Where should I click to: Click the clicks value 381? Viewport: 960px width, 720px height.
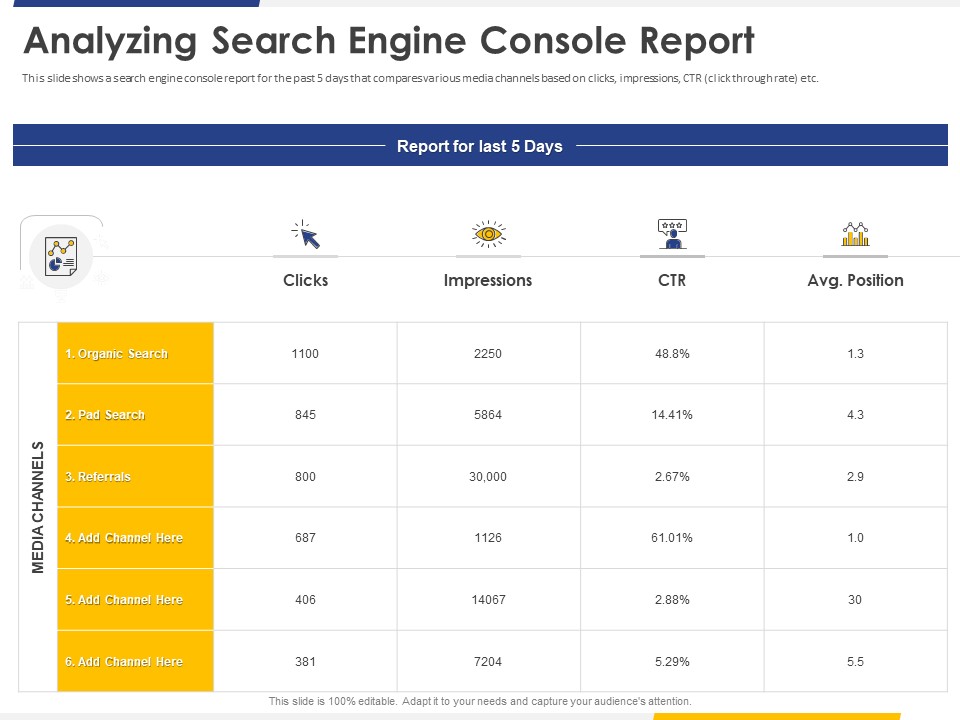[305, 662]
